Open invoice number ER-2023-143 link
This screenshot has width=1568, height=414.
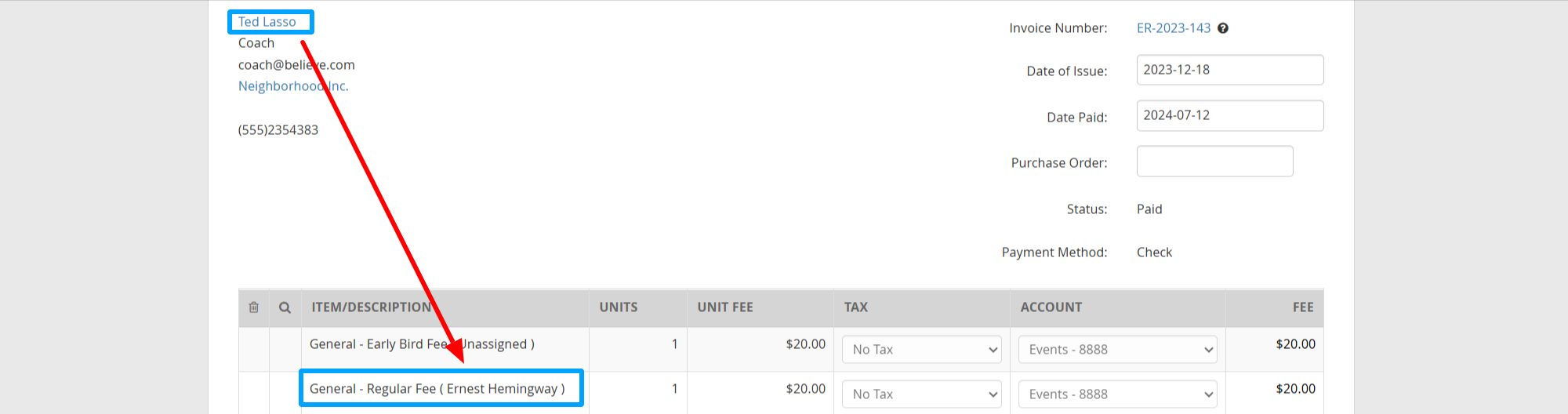click(1174, 28)
